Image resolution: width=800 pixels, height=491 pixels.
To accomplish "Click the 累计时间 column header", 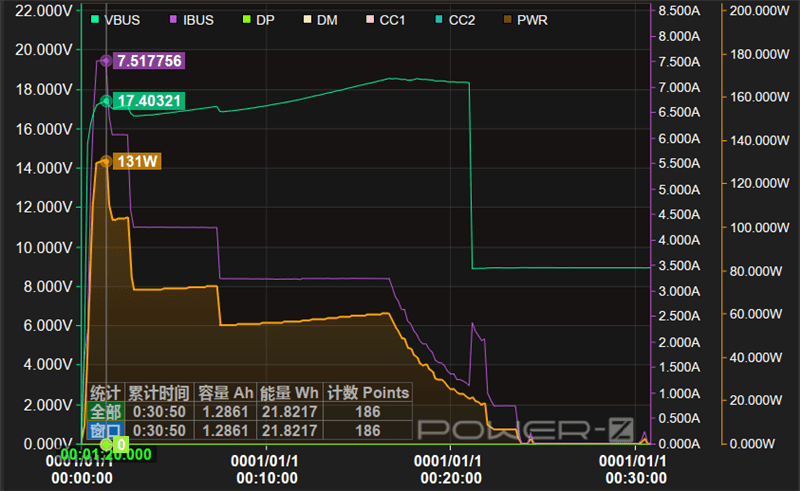I will pos(159,393).
